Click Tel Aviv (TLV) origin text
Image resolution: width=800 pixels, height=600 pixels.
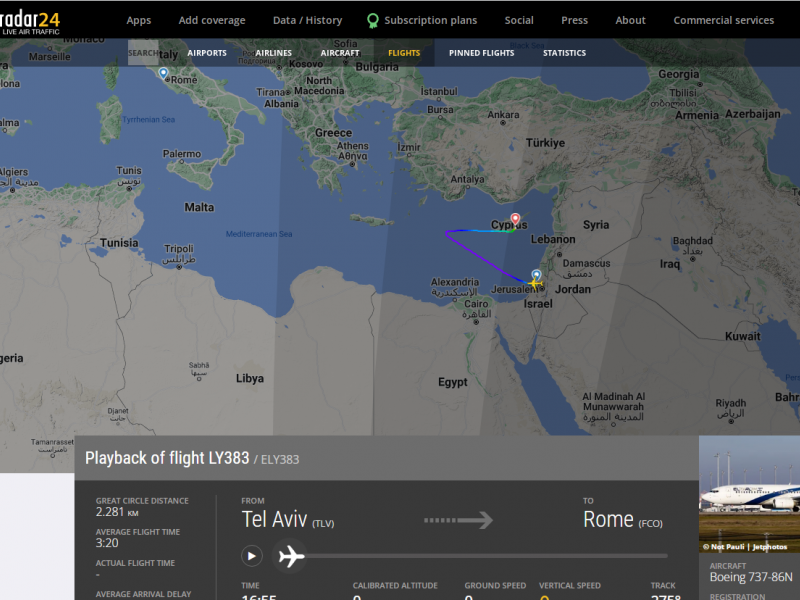coord(288,520)
